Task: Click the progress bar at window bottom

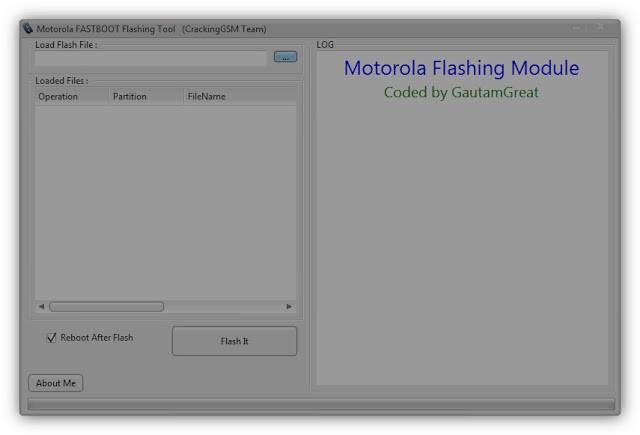Action: click(321, 404)
